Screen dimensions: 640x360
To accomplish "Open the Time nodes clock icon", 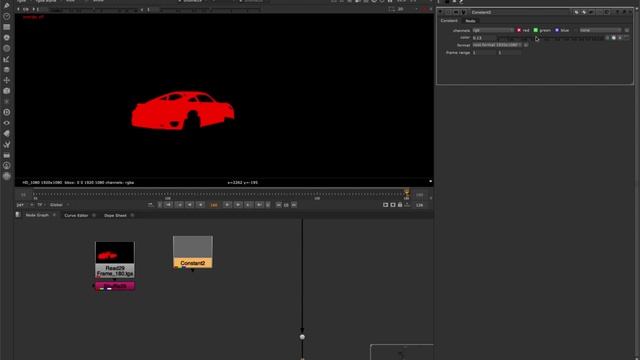I will point(7,16).
